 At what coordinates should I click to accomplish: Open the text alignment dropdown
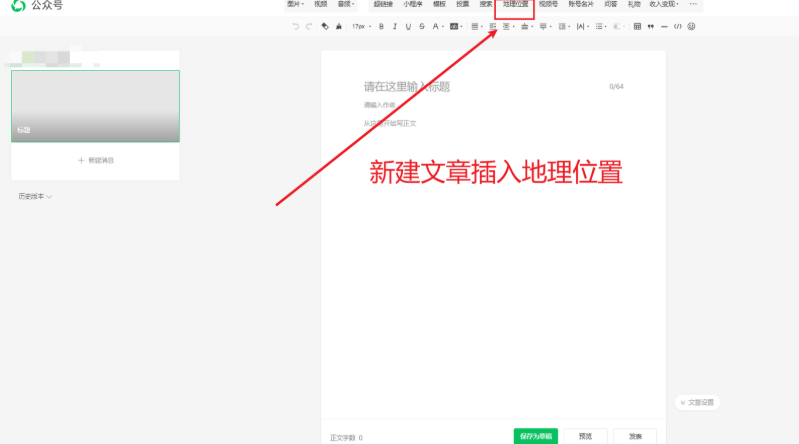click(477, 27)
